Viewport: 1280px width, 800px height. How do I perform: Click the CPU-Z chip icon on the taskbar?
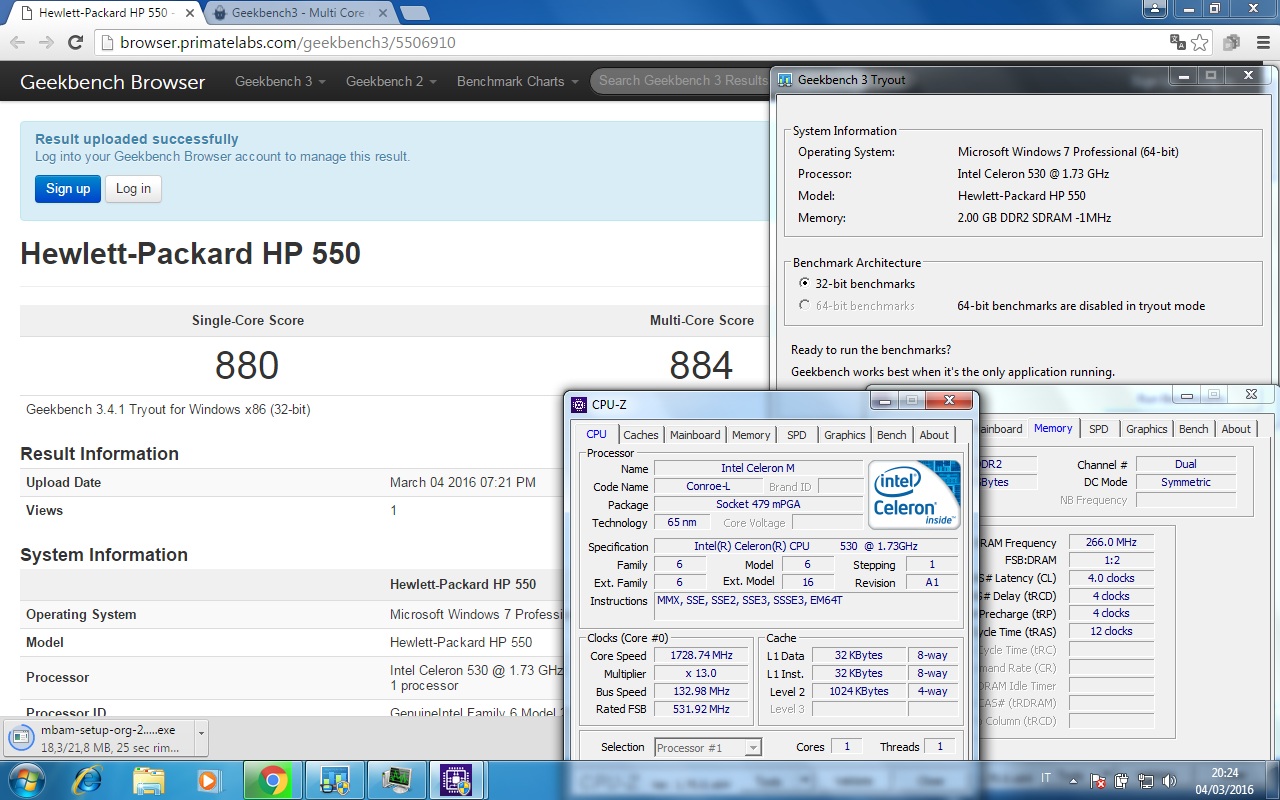click(x=457, y=780)
